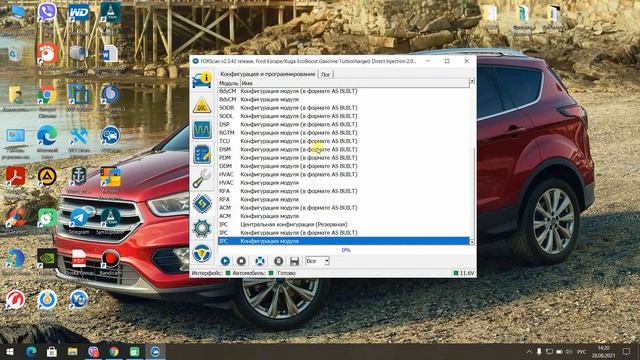The image size is (640, 360).
Task: Select TCU AS BUILT configuration row
Action: 344,141
